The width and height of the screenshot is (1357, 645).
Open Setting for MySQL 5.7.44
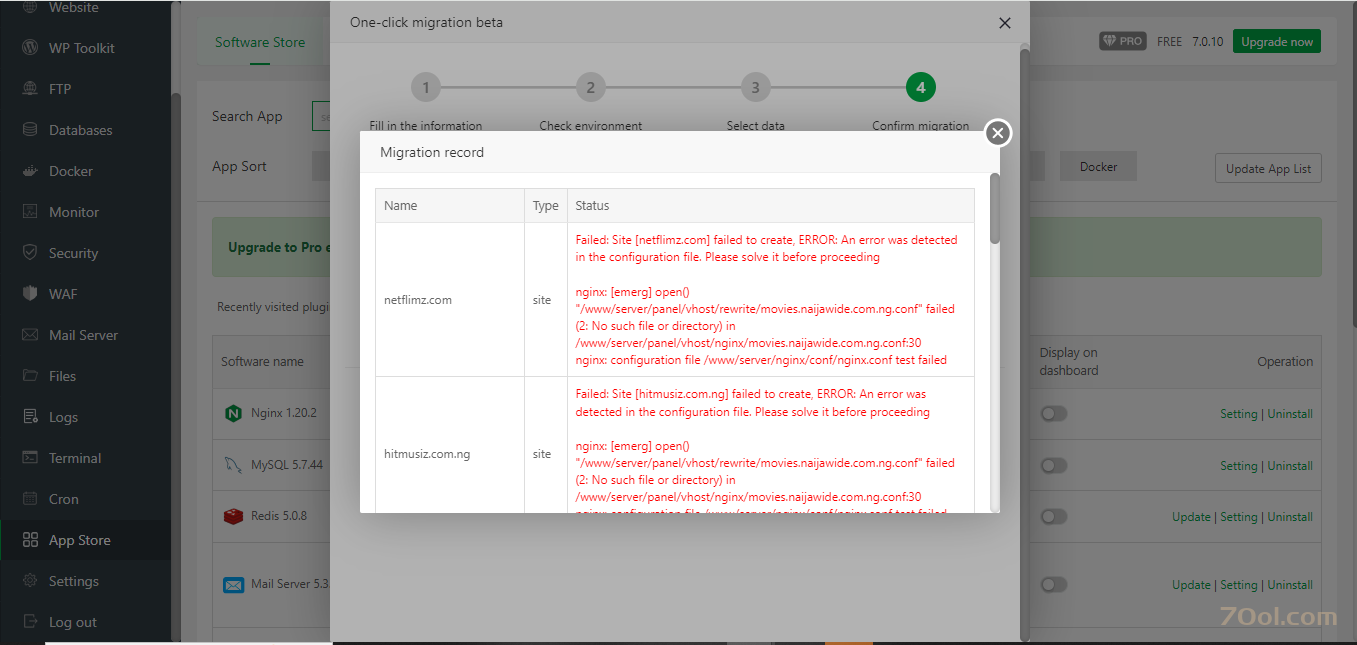[x=1238, y=466]
